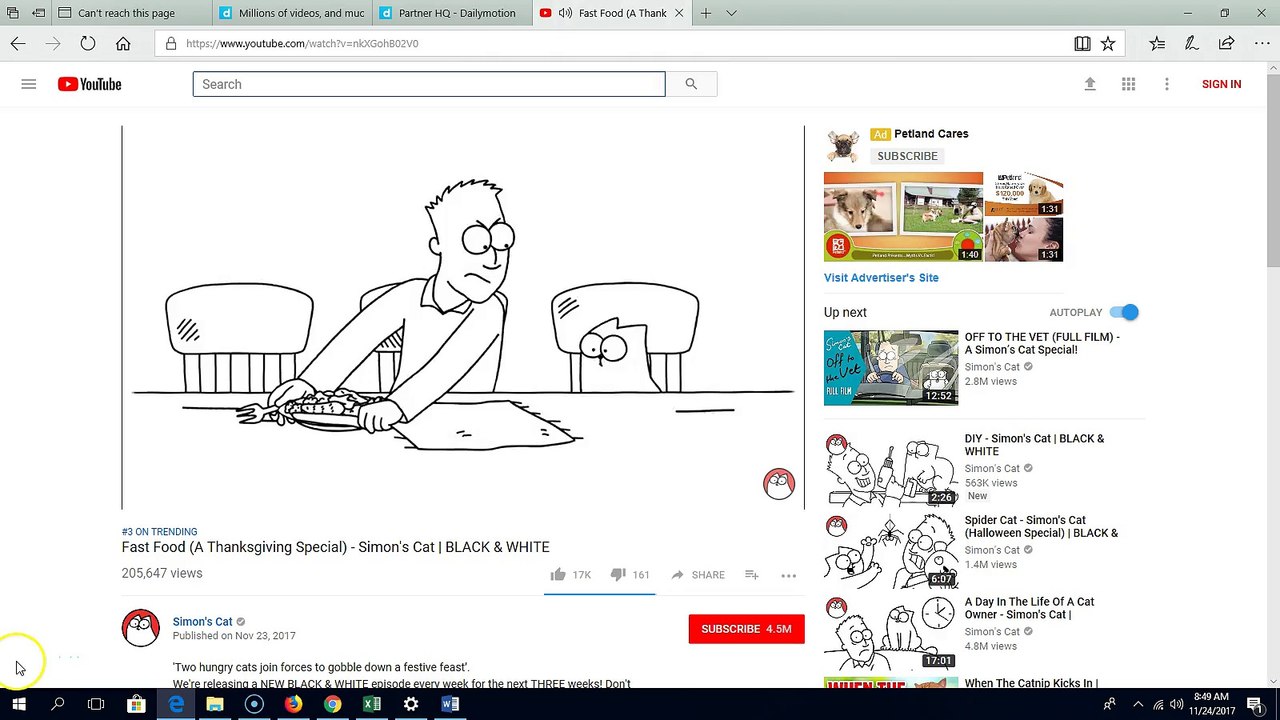Viewport: 1280px width, 720px height.
Task: Open the Windows Start menu
Action: [x=18, y=704]
